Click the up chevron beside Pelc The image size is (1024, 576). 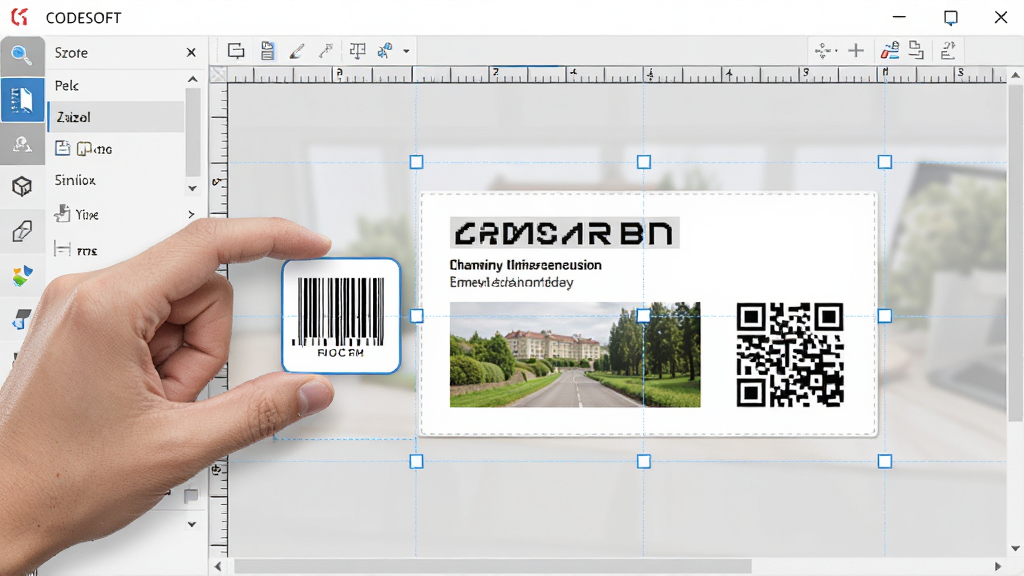193,79
